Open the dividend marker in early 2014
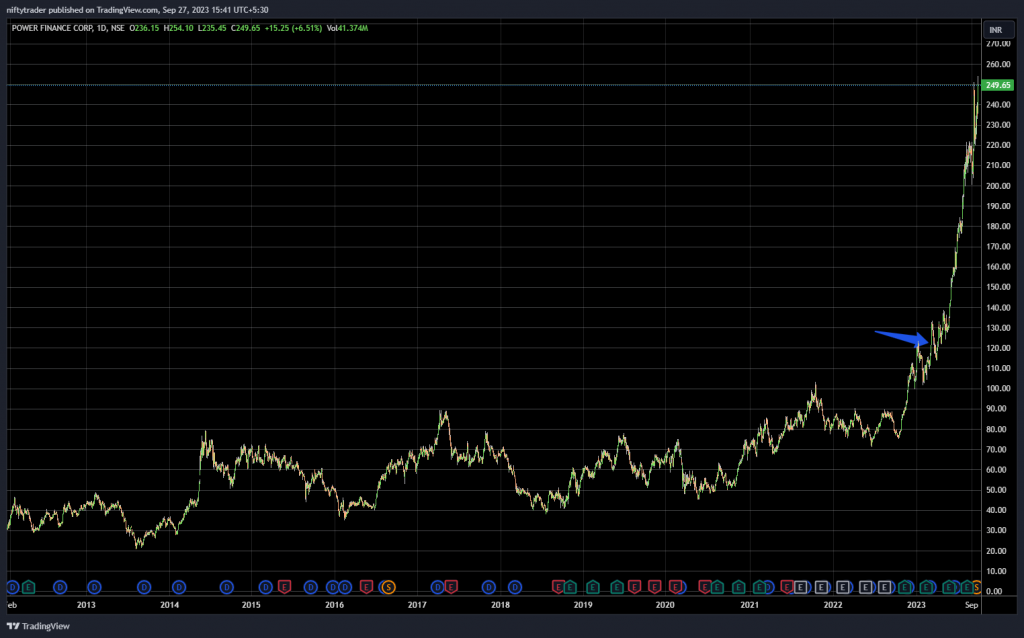This screenshot has height=638, width=1024. click(x=179, y=587)
